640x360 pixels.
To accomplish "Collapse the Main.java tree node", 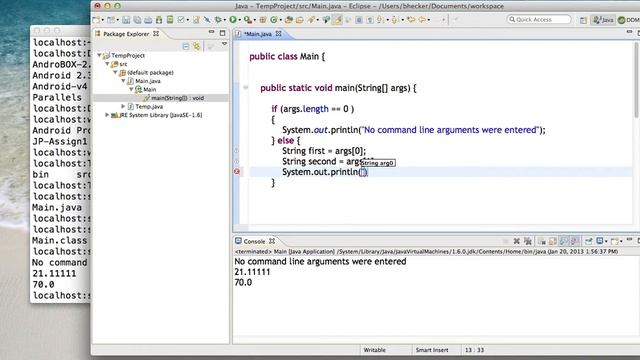I will point(123,81).
